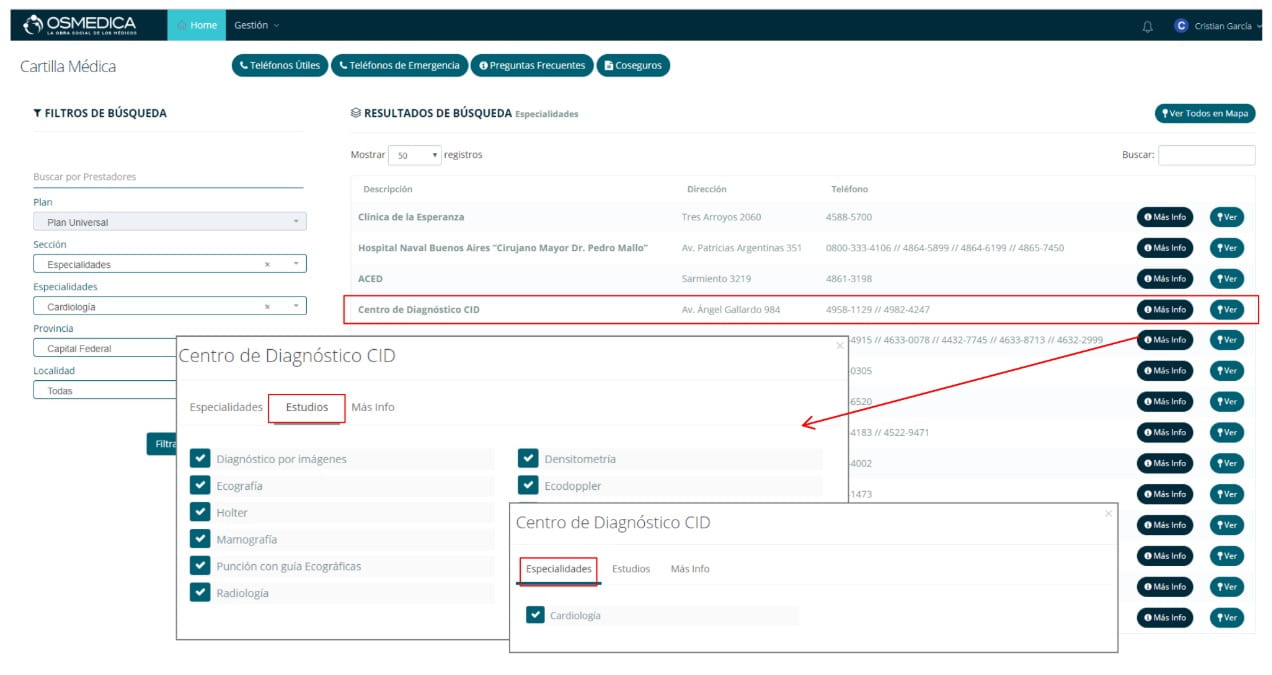
Task: Click the OSMEDICA logo
Action: tap(80, 25)
